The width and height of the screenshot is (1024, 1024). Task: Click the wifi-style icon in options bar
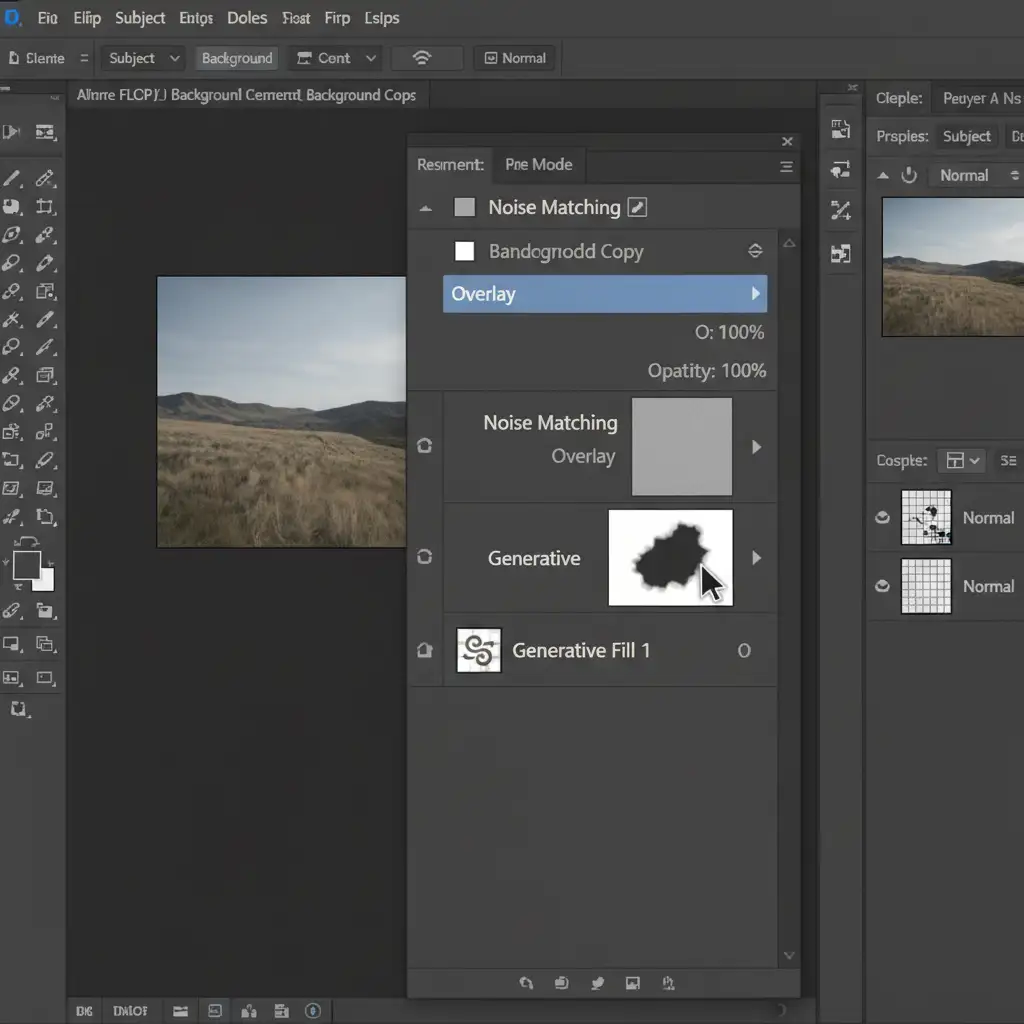point(422,58)
